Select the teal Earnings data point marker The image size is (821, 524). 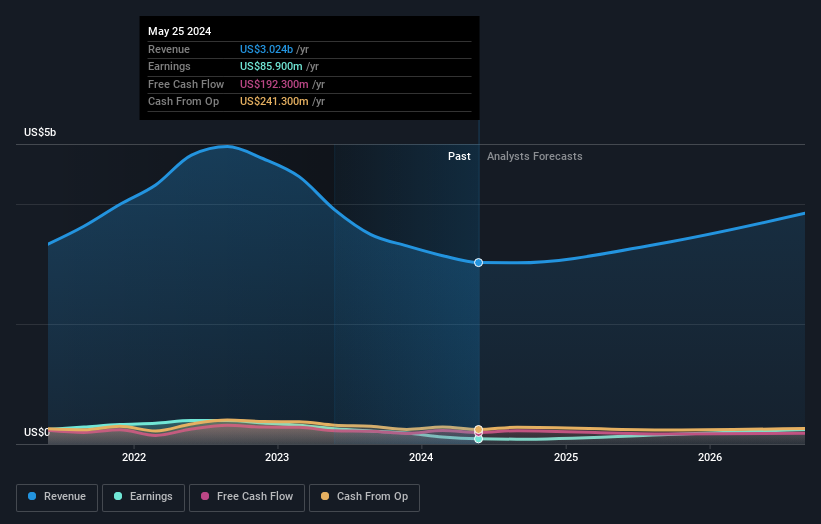click(x=479, y=439)
